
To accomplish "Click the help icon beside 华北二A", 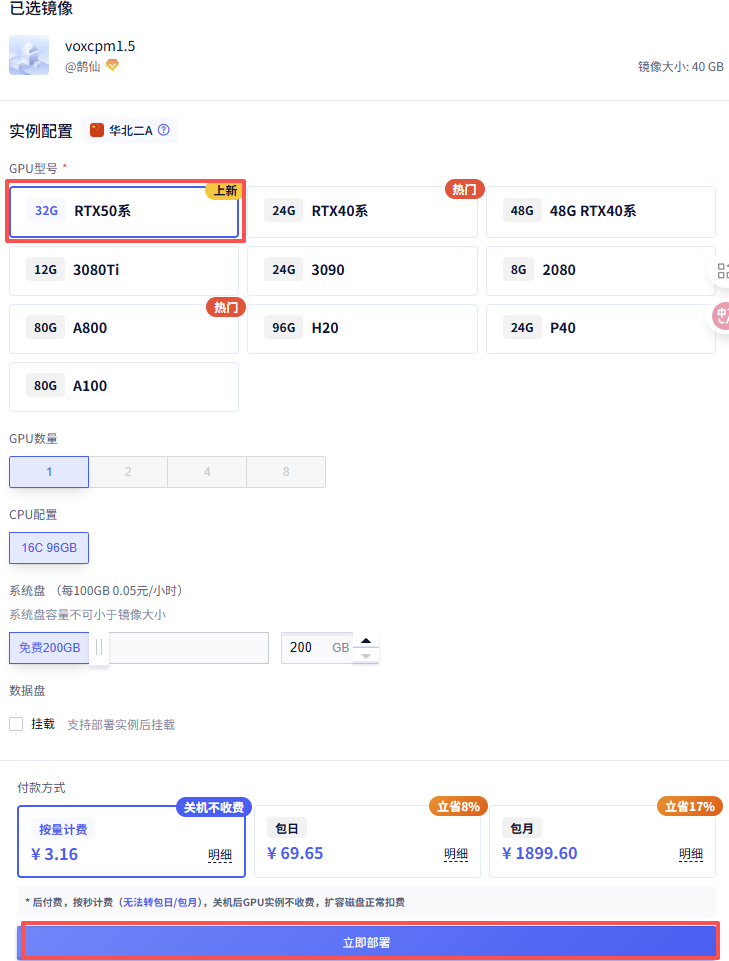I will (164, 130).
